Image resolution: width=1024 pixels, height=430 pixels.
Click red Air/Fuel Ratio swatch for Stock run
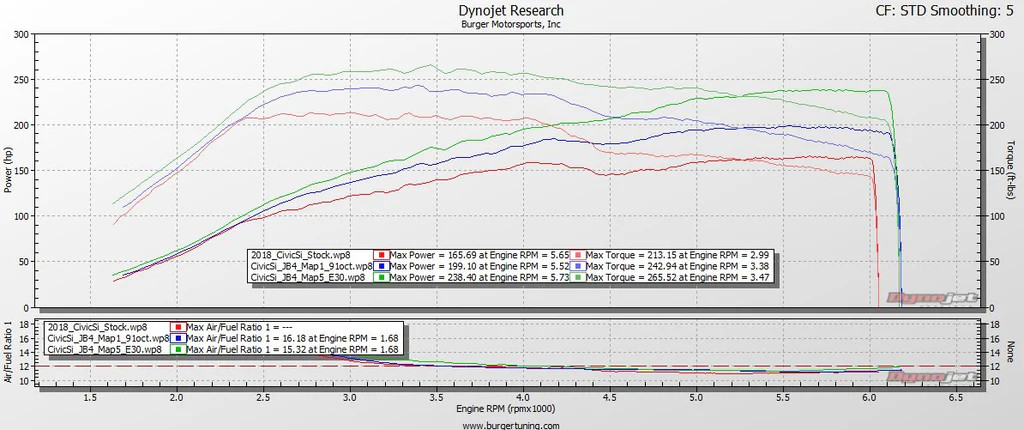[178, 327]
